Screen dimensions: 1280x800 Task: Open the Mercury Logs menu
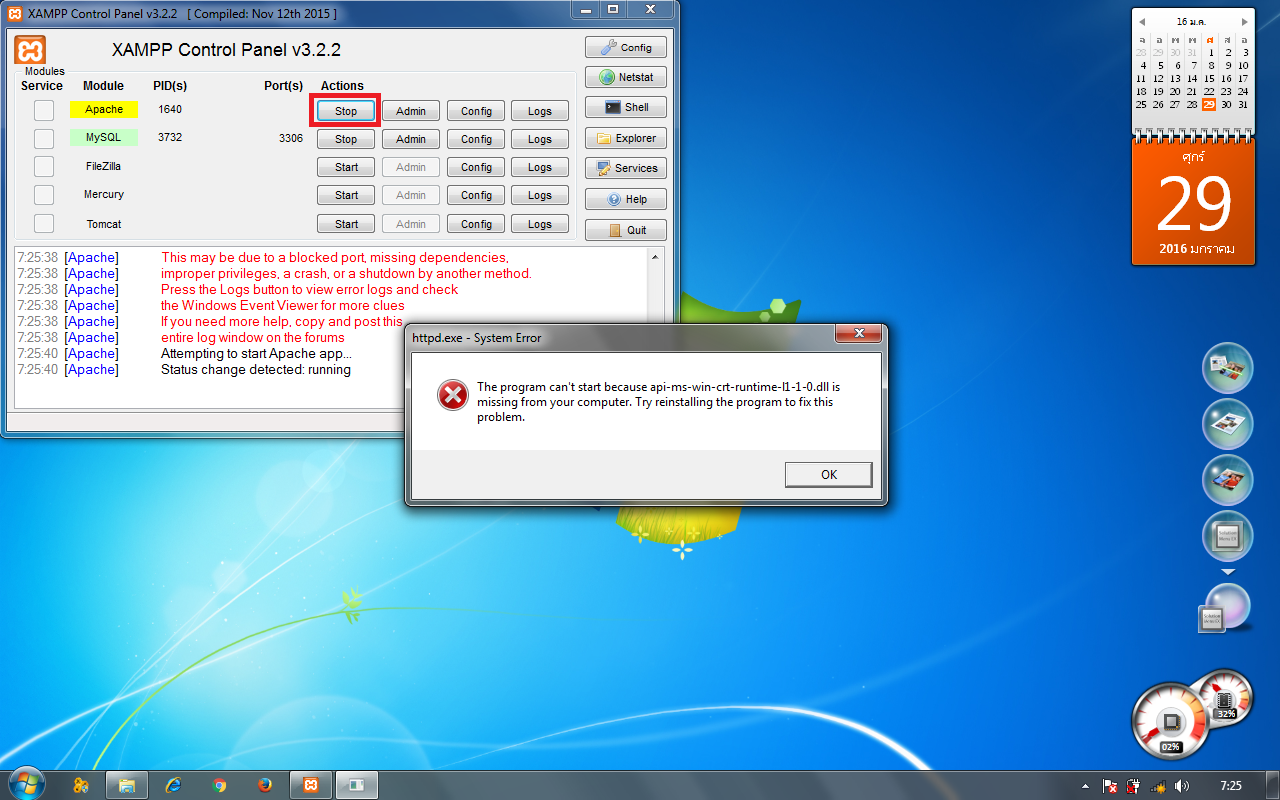[x=540, y=195]
